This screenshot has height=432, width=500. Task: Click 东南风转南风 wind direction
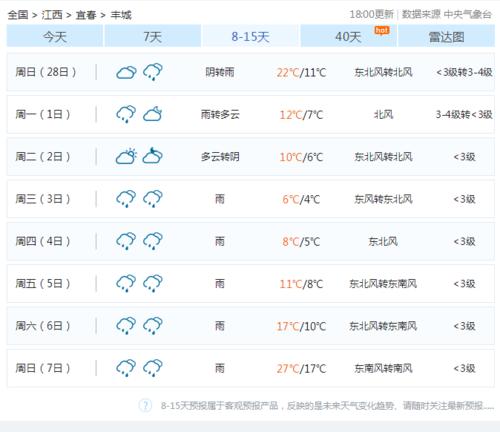pos(383,368)
